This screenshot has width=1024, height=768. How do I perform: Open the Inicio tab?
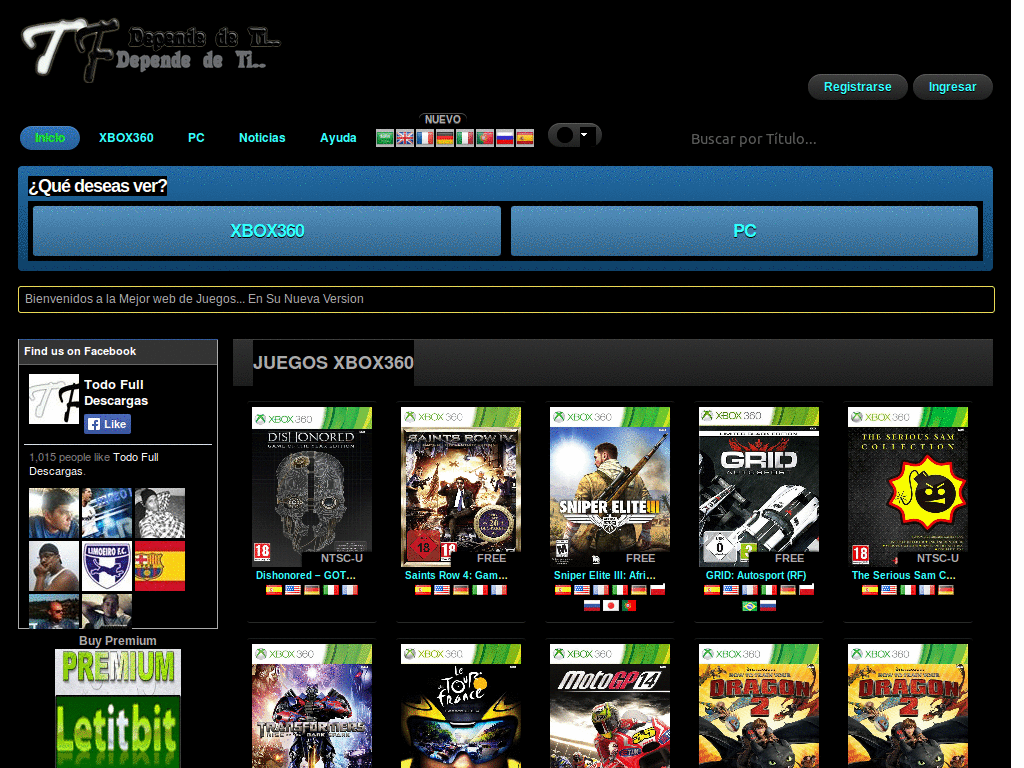[50, 138]
